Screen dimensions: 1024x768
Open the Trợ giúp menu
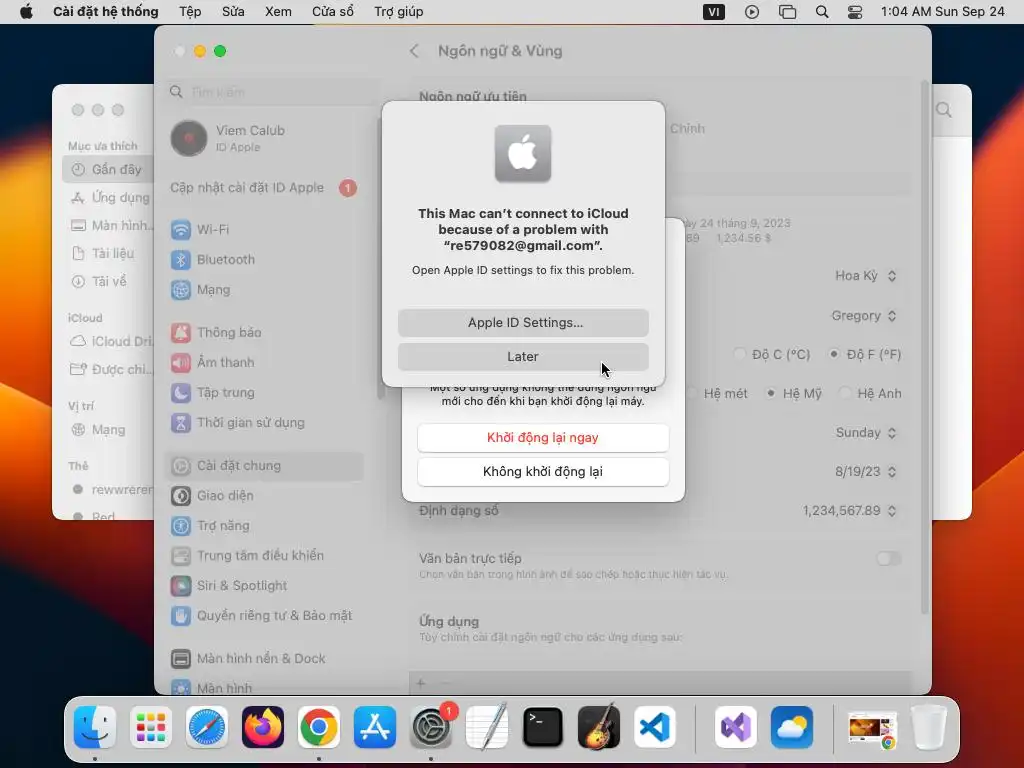[398, 12]
